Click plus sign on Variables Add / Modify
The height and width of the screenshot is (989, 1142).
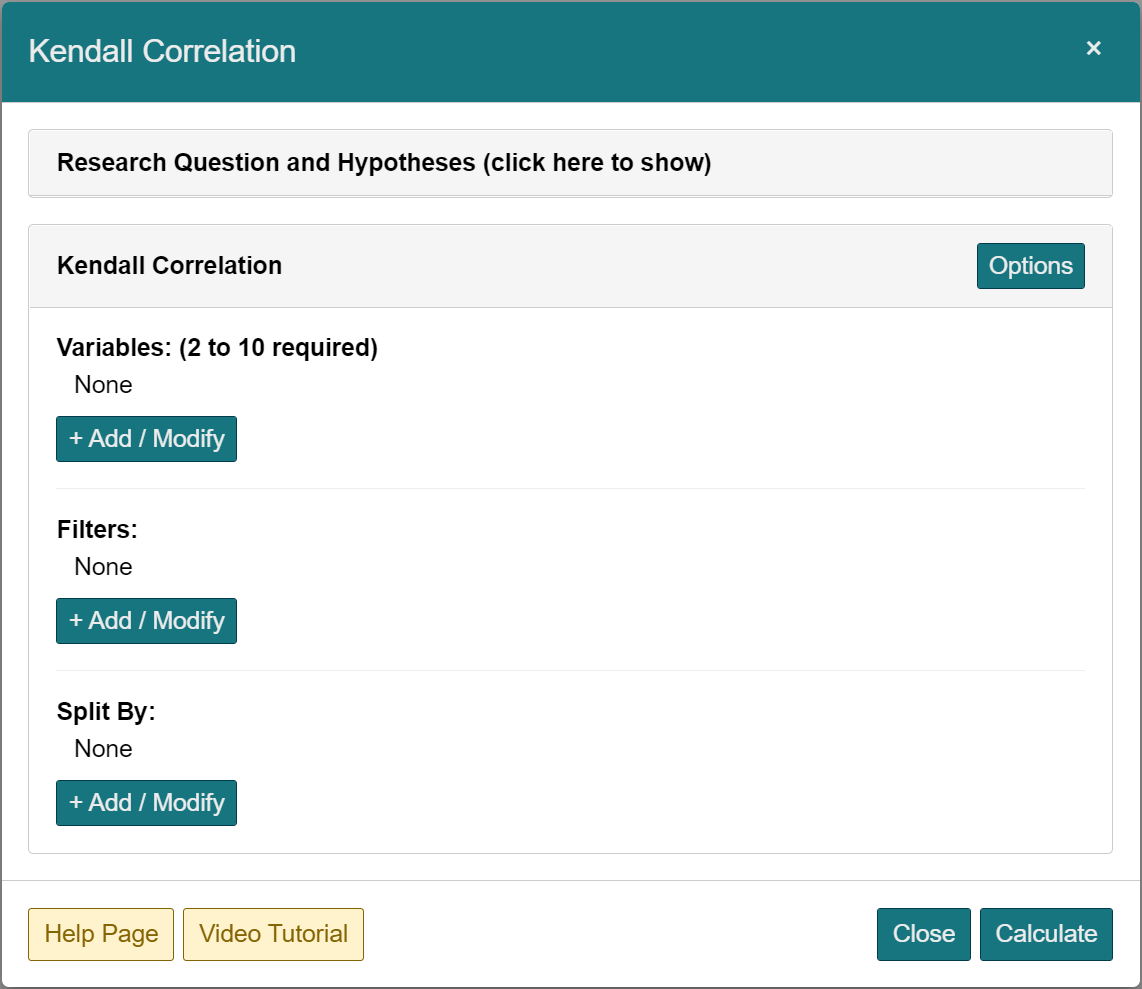(x=76, y=439)
